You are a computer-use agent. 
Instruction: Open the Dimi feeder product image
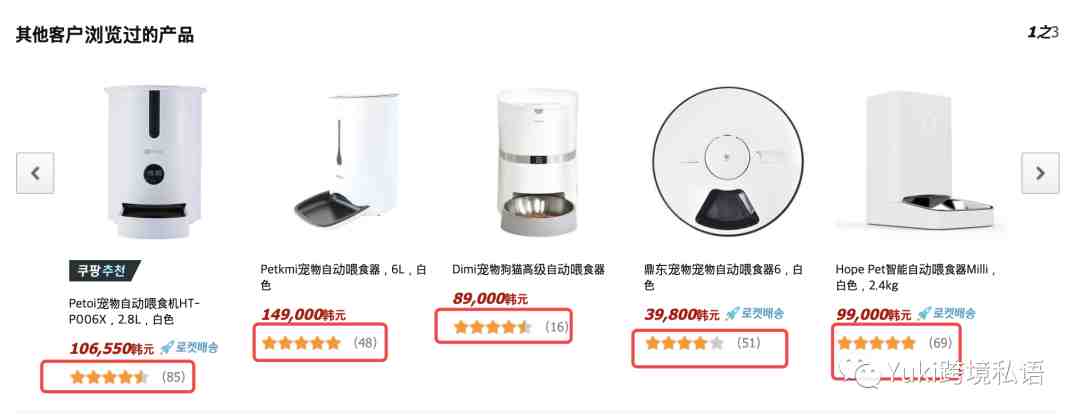(539, 162)
